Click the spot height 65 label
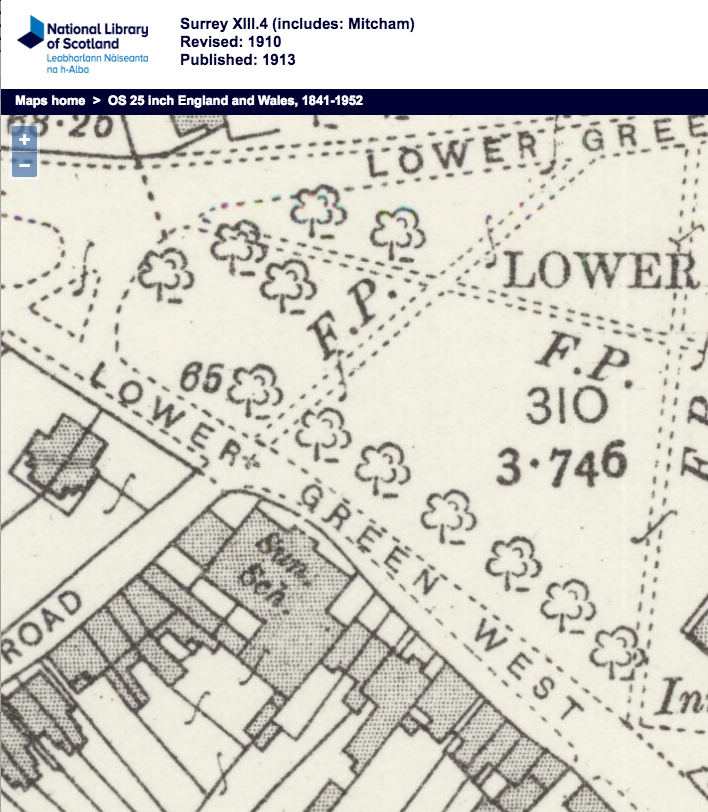The image size is (708, 812). tap(203, 378)
